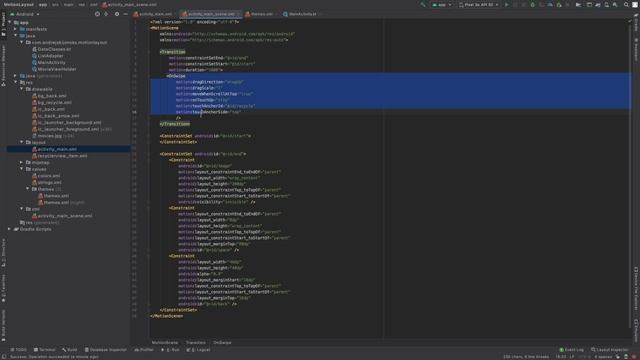Click the Make Project hammer icon

pyautogui.click(x=423, y=5)
